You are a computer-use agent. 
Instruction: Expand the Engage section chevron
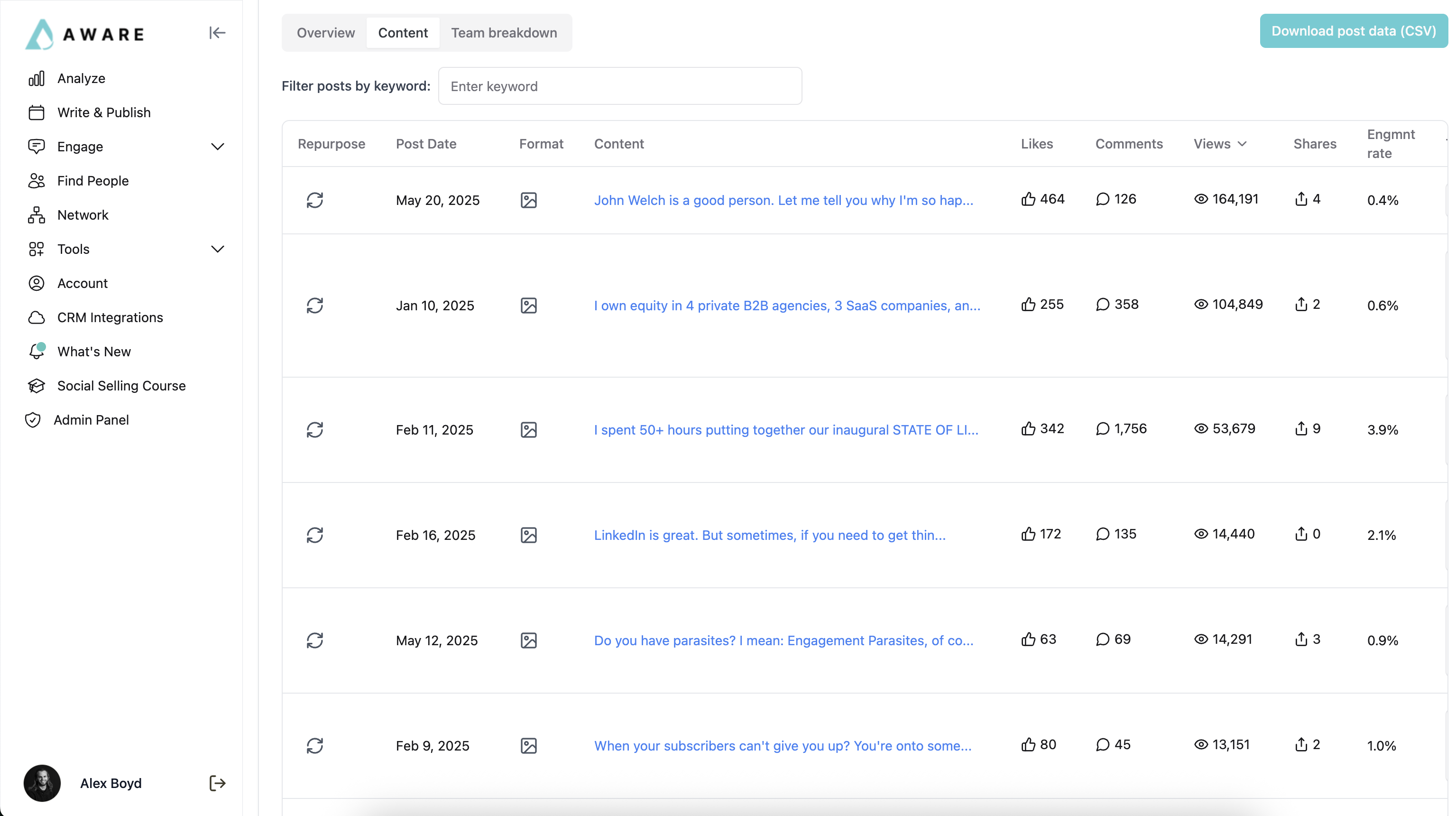pos(218,147)
